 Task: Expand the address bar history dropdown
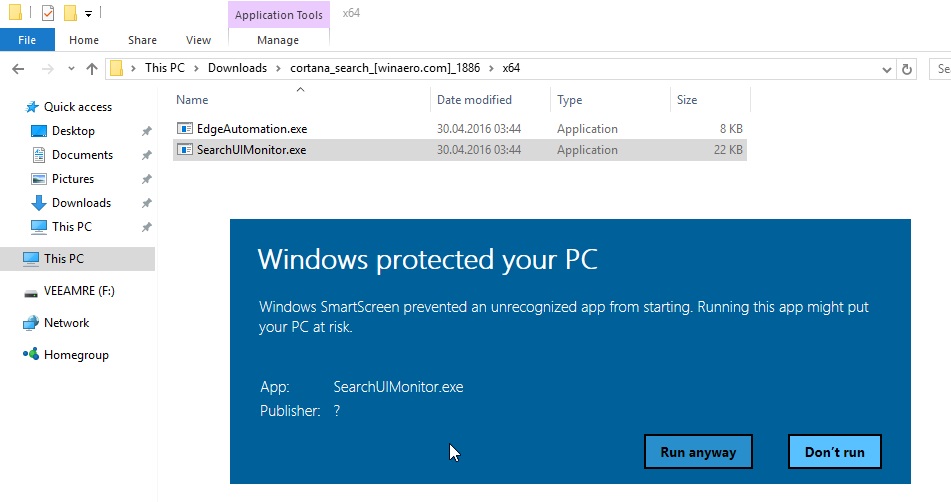tap(886, 69)
